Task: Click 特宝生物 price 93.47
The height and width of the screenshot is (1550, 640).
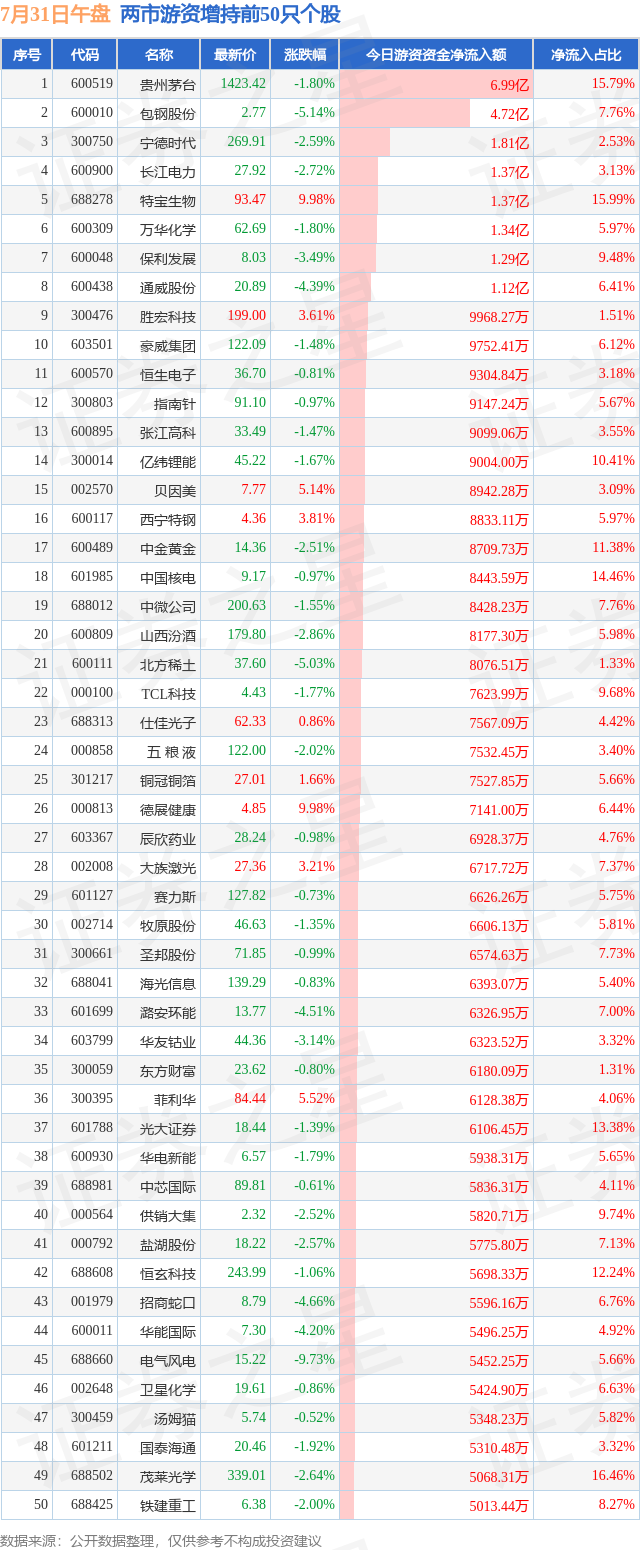Action: click(250, 200)
